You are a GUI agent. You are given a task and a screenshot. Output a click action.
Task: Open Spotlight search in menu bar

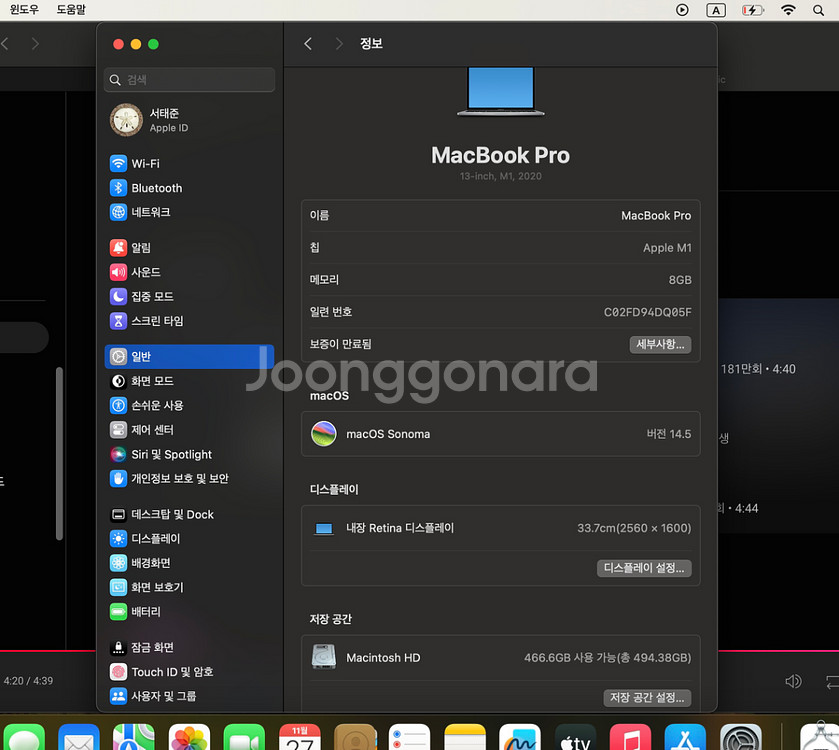[x=819, y=10]
